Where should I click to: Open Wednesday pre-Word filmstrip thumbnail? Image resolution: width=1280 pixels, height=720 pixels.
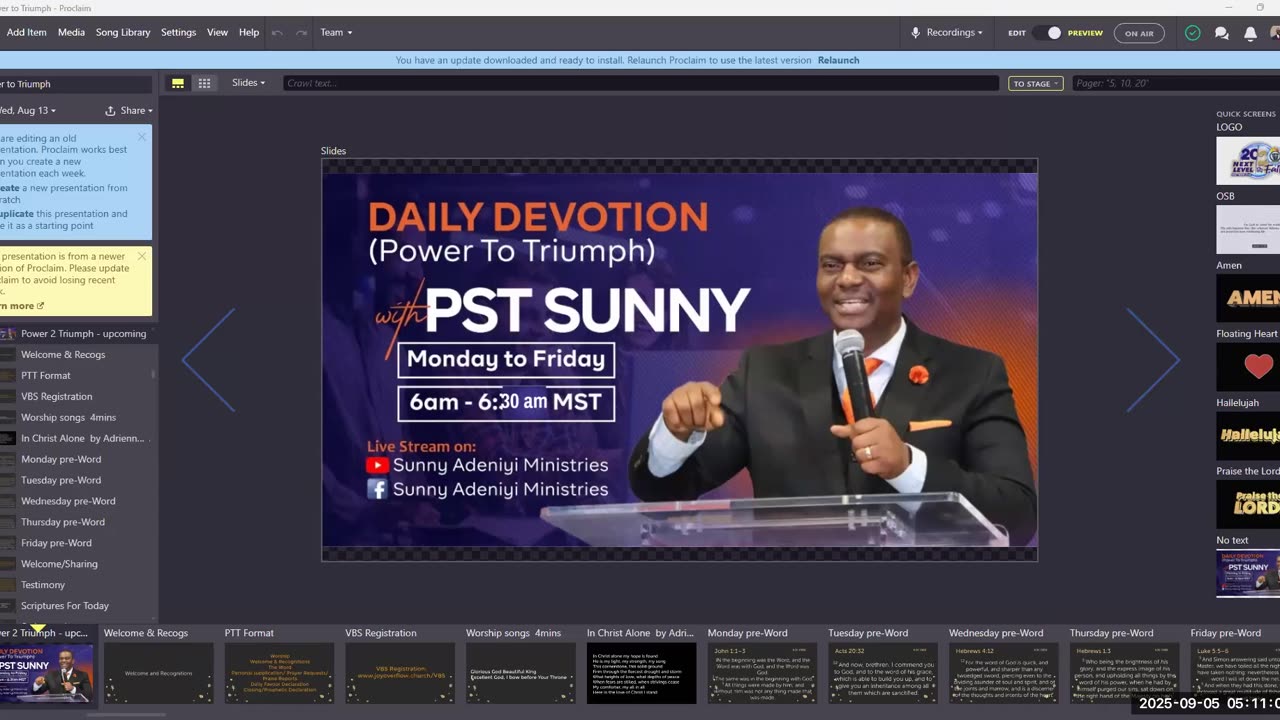coord(1003,673)
